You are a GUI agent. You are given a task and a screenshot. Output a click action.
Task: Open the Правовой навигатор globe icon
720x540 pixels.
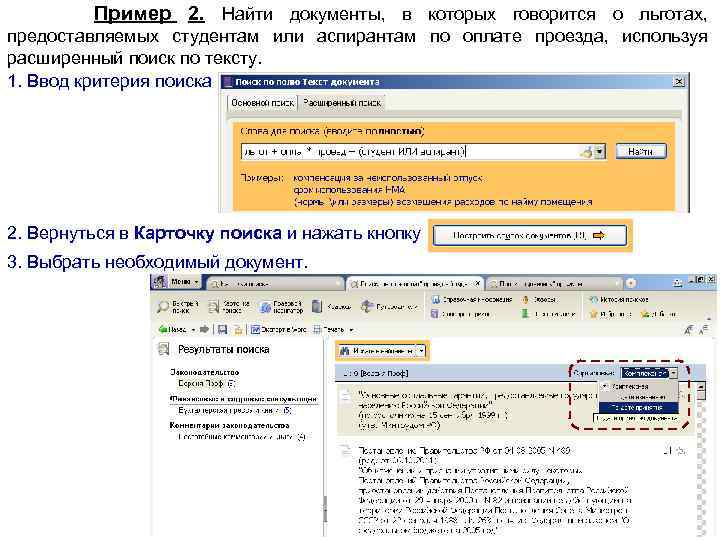[x=265, y=307]
